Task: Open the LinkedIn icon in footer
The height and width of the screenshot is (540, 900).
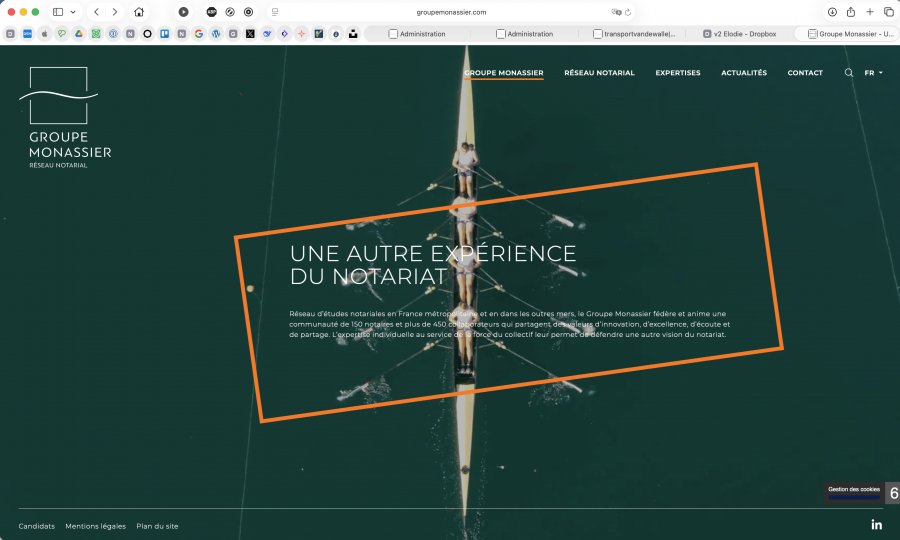Action: [x=877, y=525]
